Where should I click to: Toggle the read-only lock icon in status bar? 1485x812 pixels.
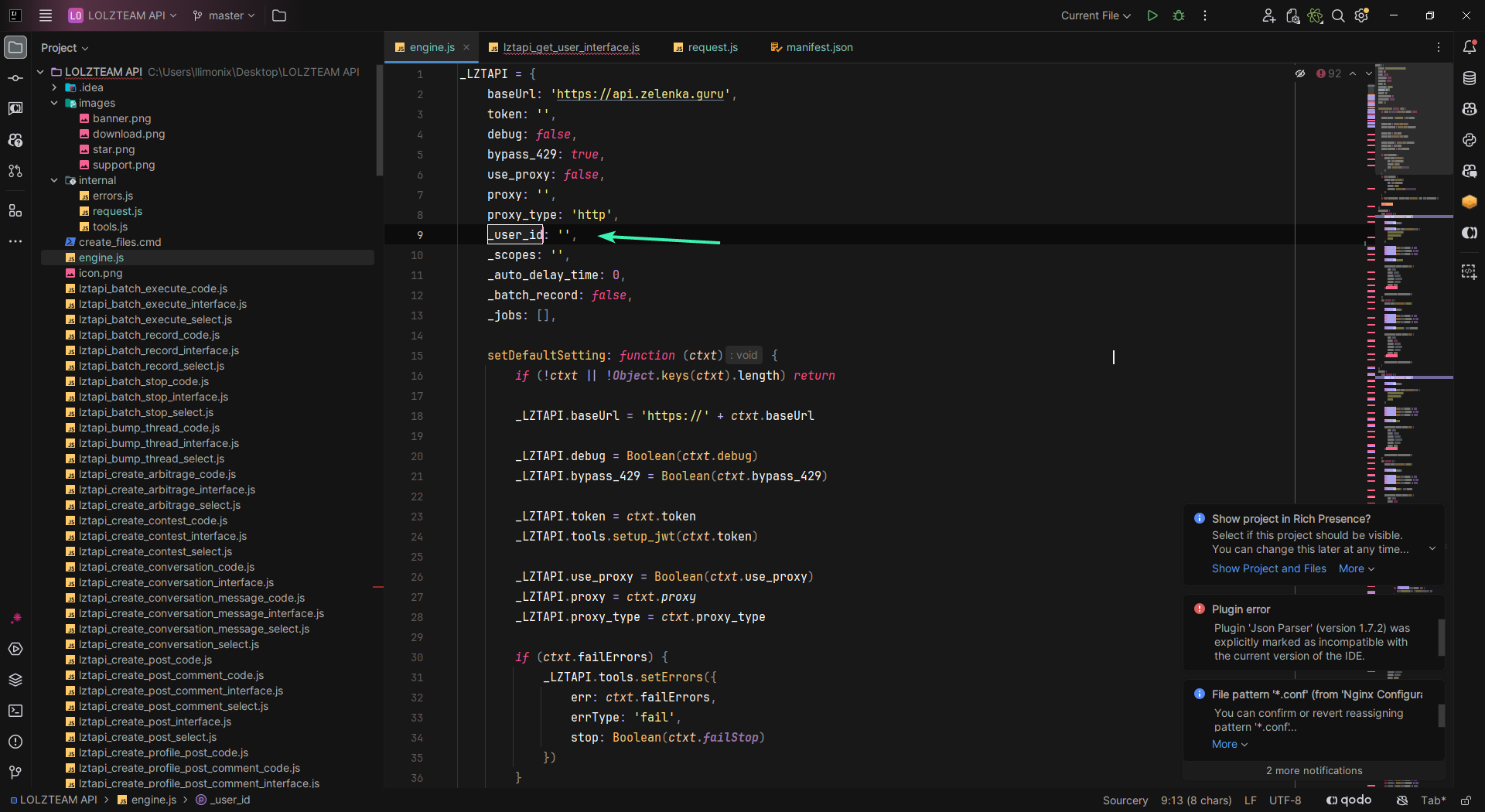(x=1466, y=800)
